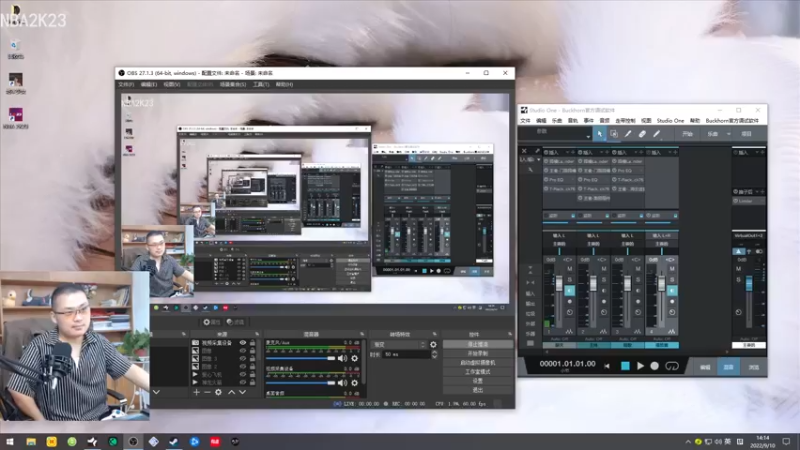Open channel editor icon on mixer channel 1
This screenshot has height=450, width=800.
pyautogui.click(x=569, y=332)
